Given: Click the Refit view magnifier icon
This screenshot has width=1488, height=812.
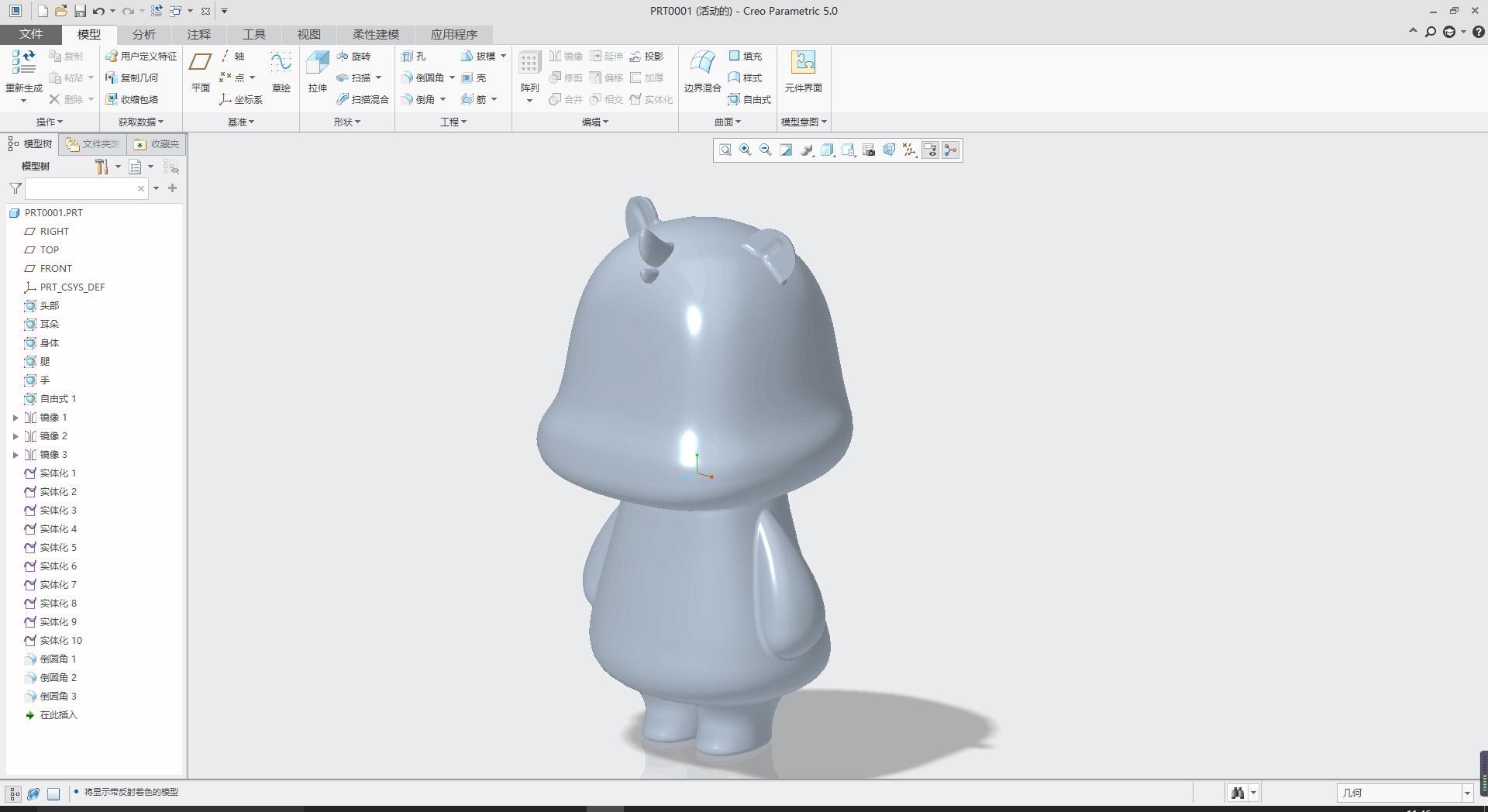Looking at the screenshot, I should [725, 150].
